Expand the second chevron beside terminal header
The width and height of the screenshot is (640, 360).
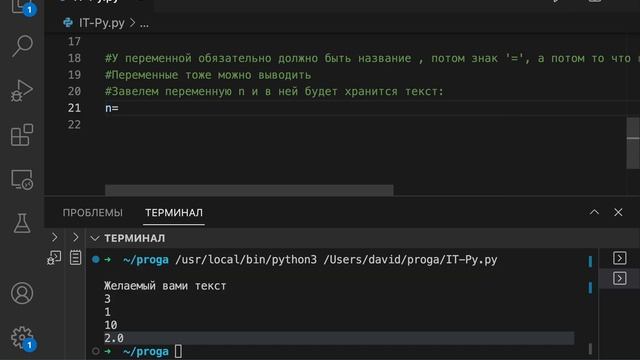pos(76,237)
